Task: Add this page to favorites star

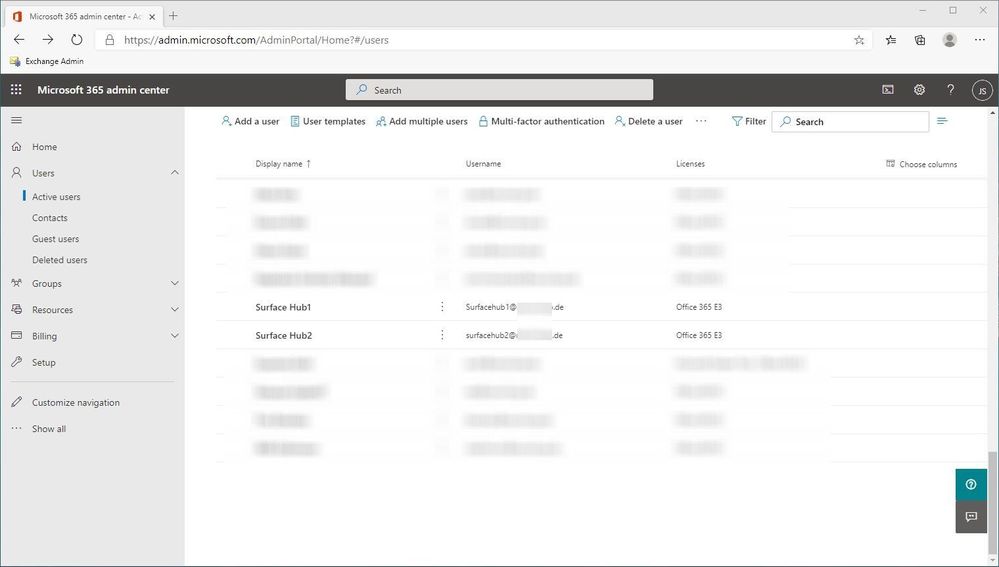Action: pos(859,40)
